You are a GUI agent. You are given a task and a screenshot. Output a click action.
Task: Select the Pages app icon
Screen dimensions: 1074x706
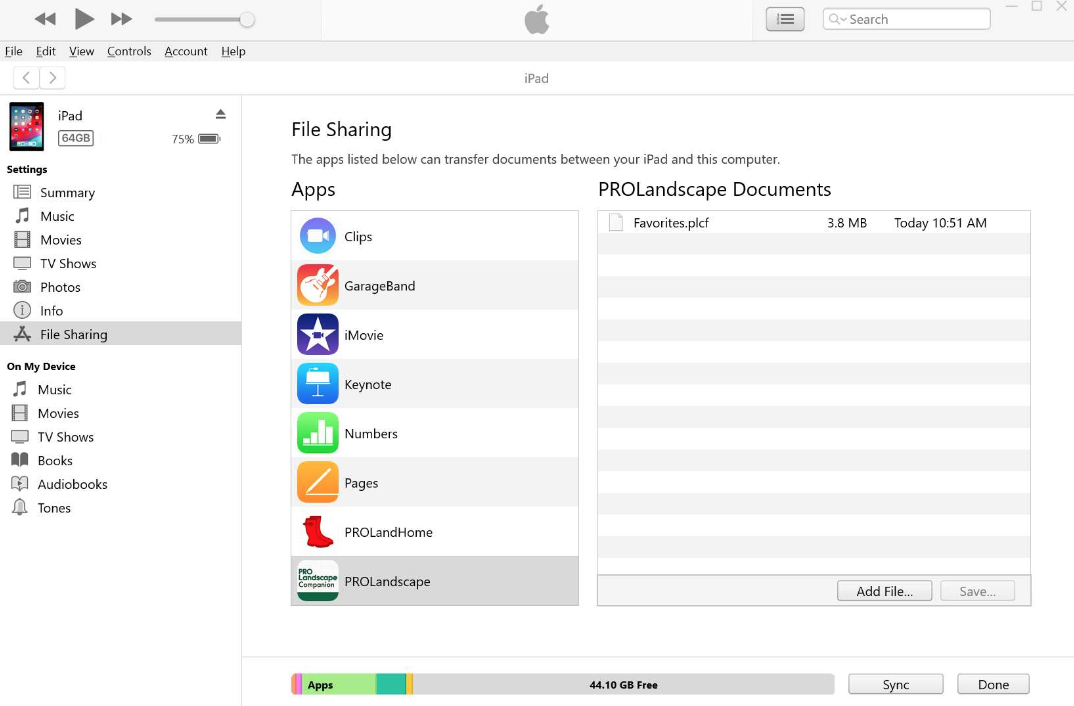pos(318,482)
